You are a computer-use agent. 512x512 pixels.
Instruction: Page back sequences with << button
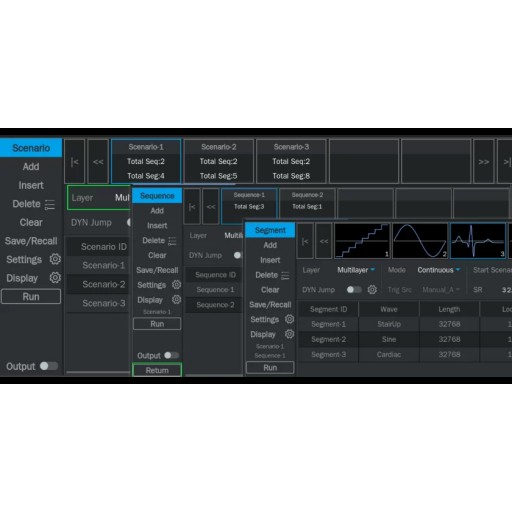(x=211, y=207)
